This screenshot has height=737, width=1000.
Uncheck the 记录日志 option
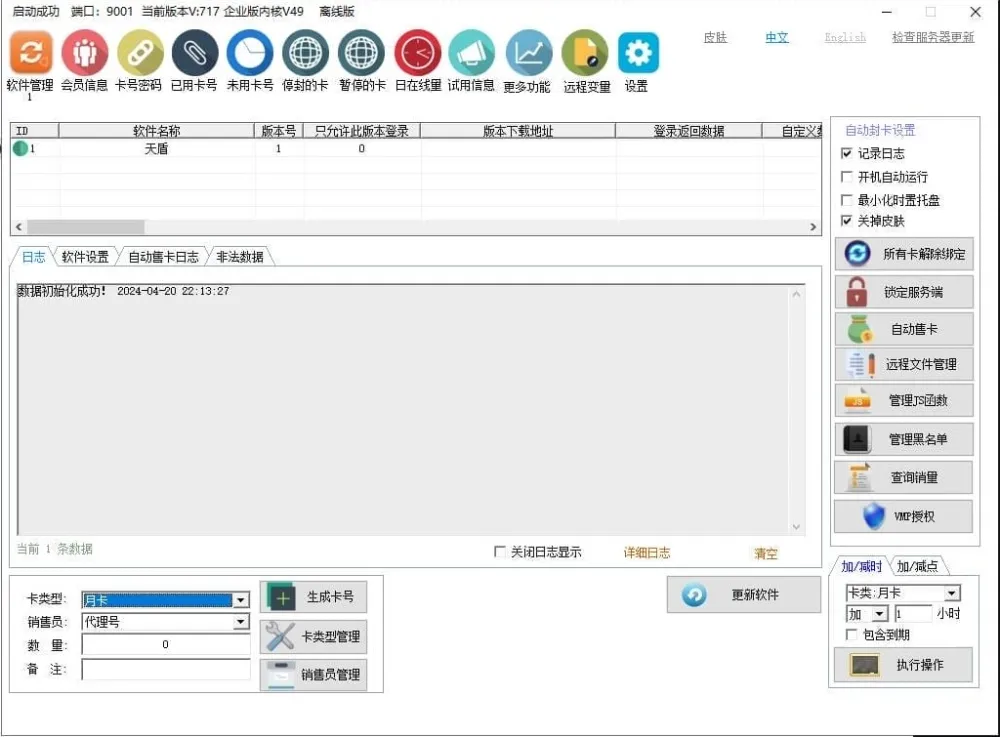tap(845, 153)
